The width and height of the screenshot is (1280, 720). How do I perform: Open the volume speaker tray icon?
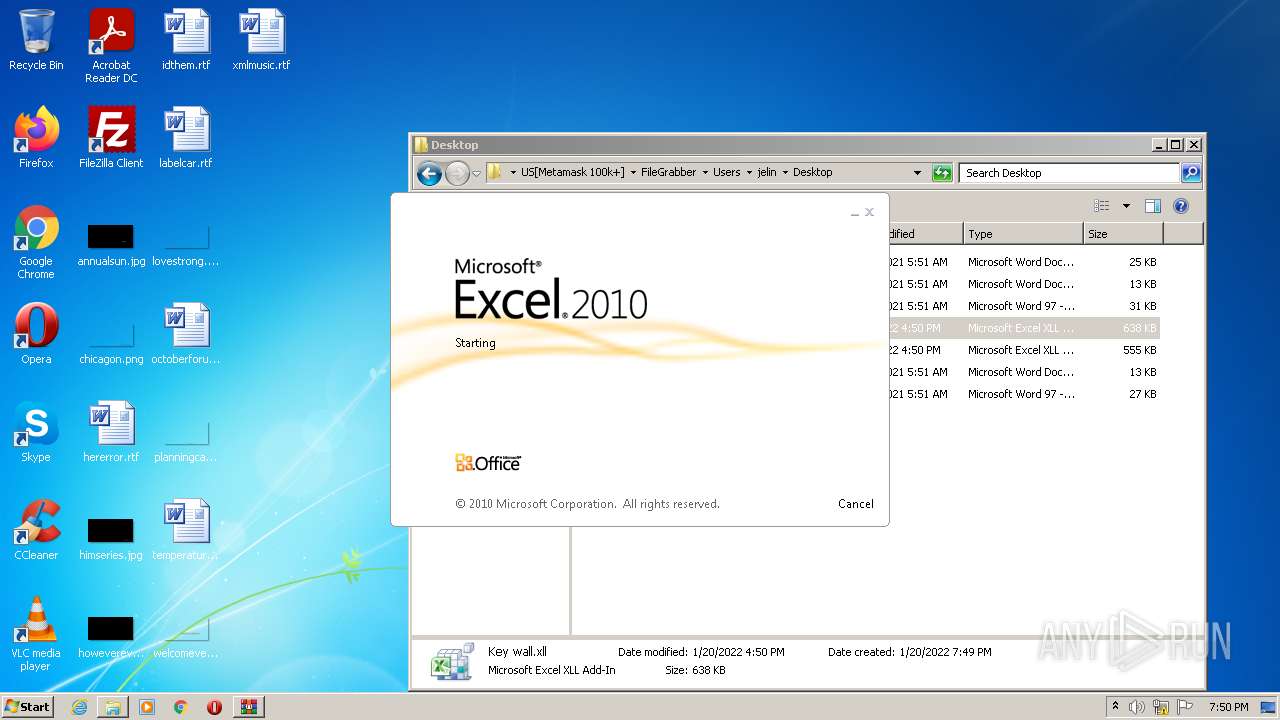coord(1137,707)
